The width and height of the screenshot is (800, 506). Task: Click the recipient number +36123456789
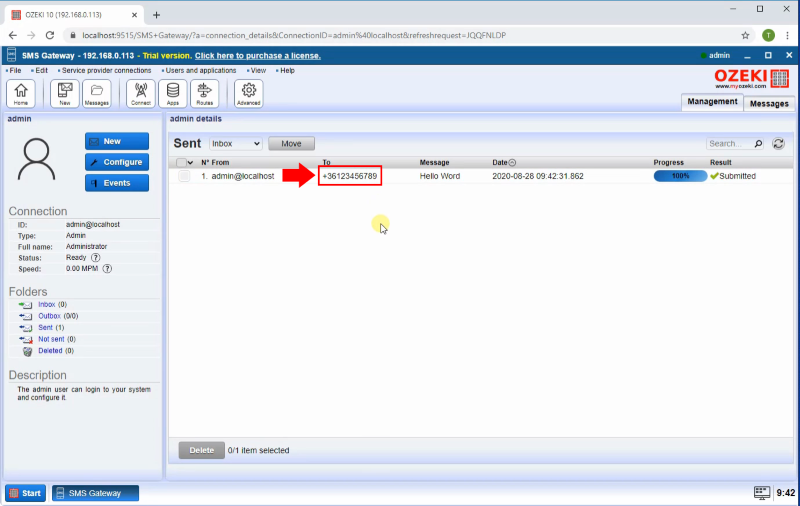tap(350, 176)
